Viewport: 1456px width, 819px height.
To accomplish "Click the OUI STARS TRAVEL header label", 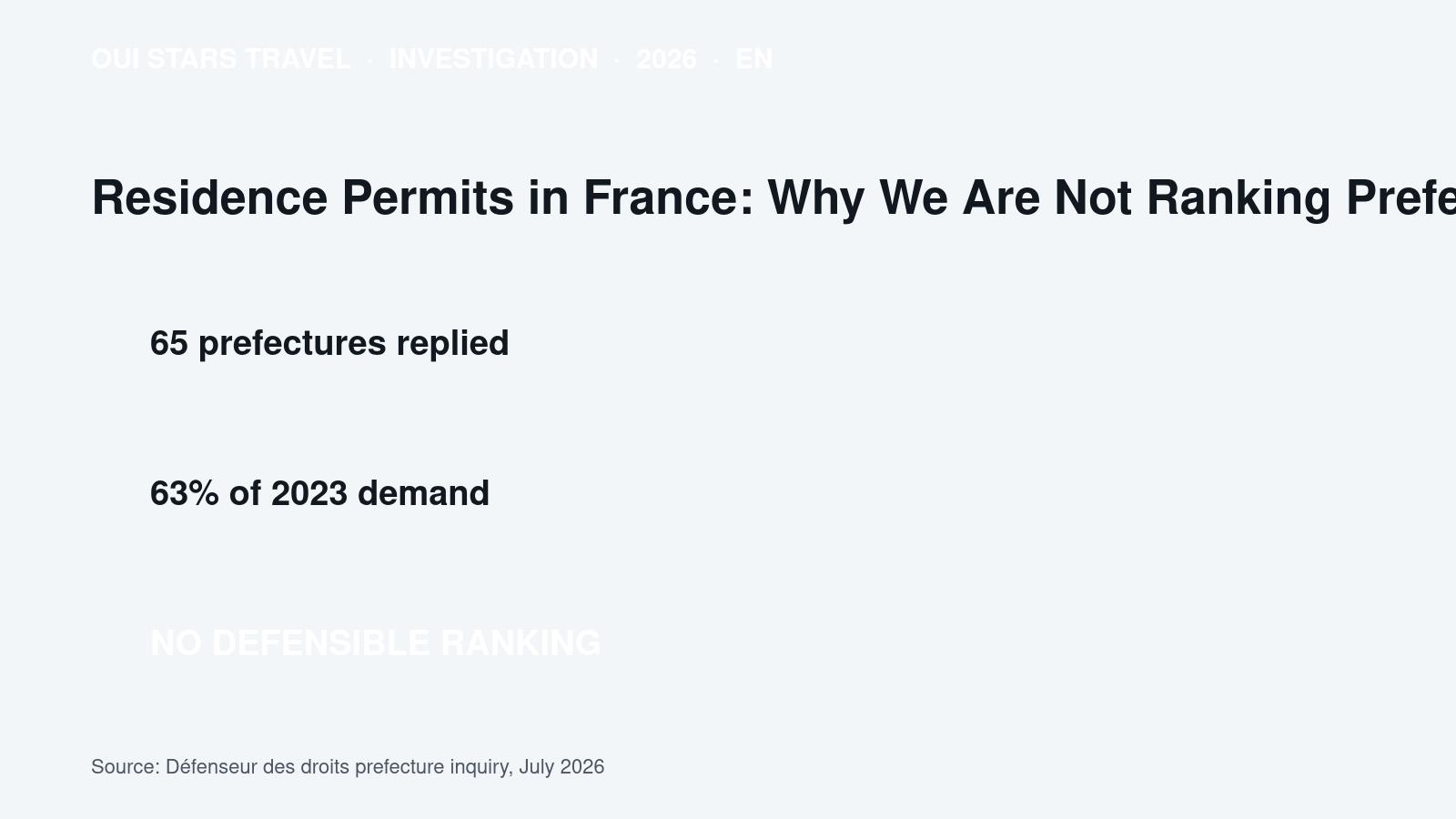I will 221,59.
